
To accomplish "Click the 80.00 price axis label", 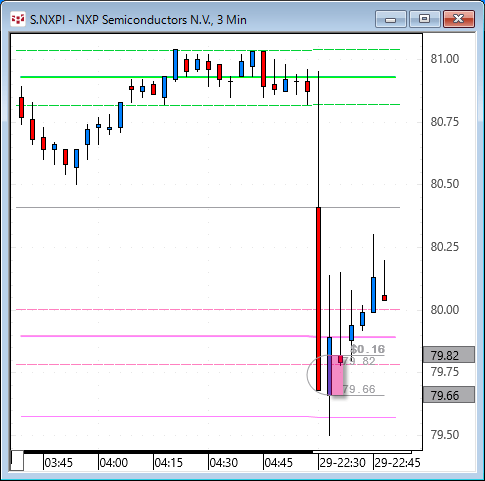I will [445, 310].
